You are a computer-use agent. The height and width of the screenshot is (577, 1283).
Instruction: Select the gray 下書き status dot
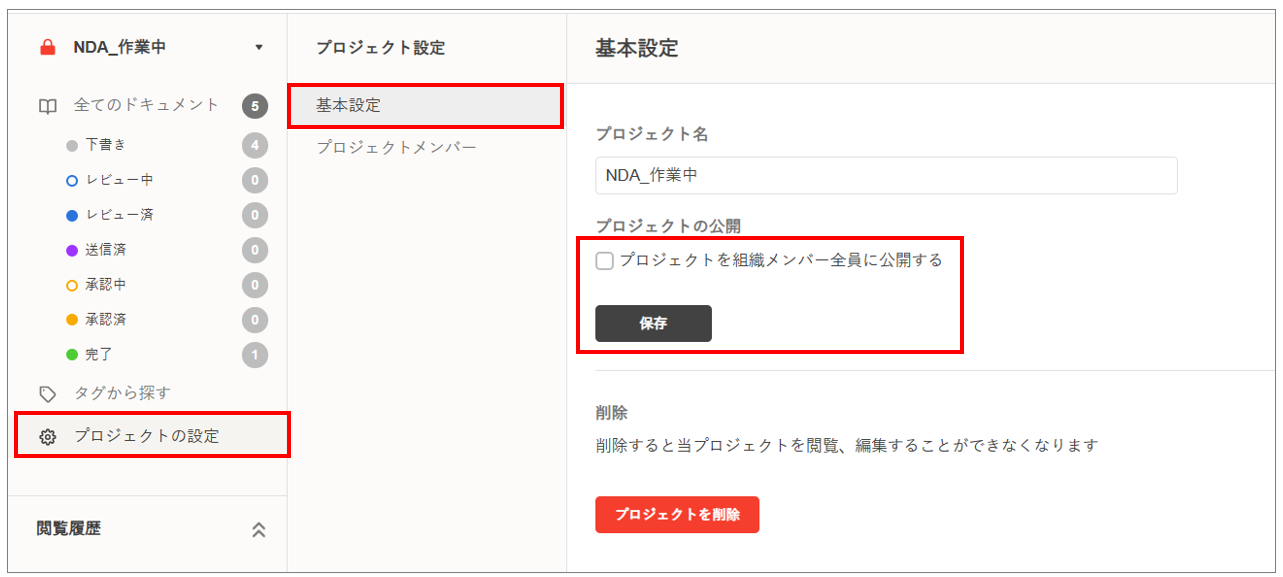click(x=72, y=146)
